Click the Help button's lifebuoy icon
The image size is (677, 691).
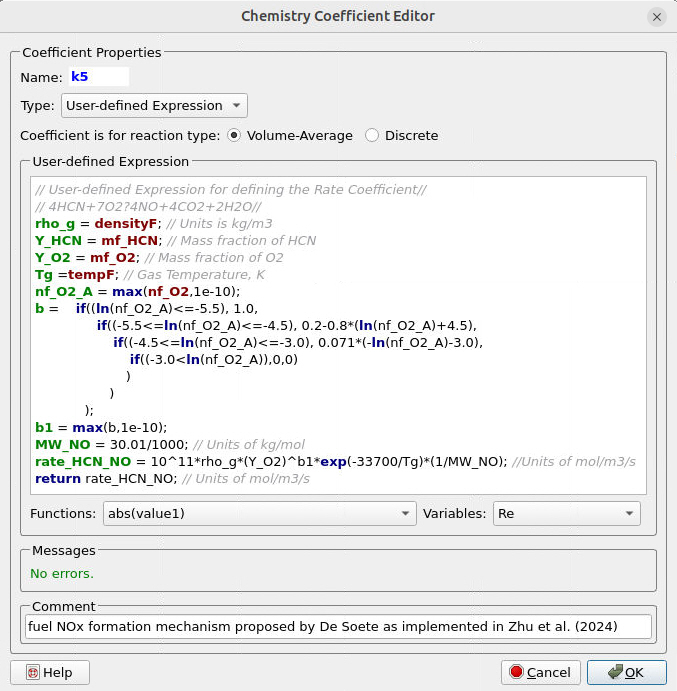(32, 673)
